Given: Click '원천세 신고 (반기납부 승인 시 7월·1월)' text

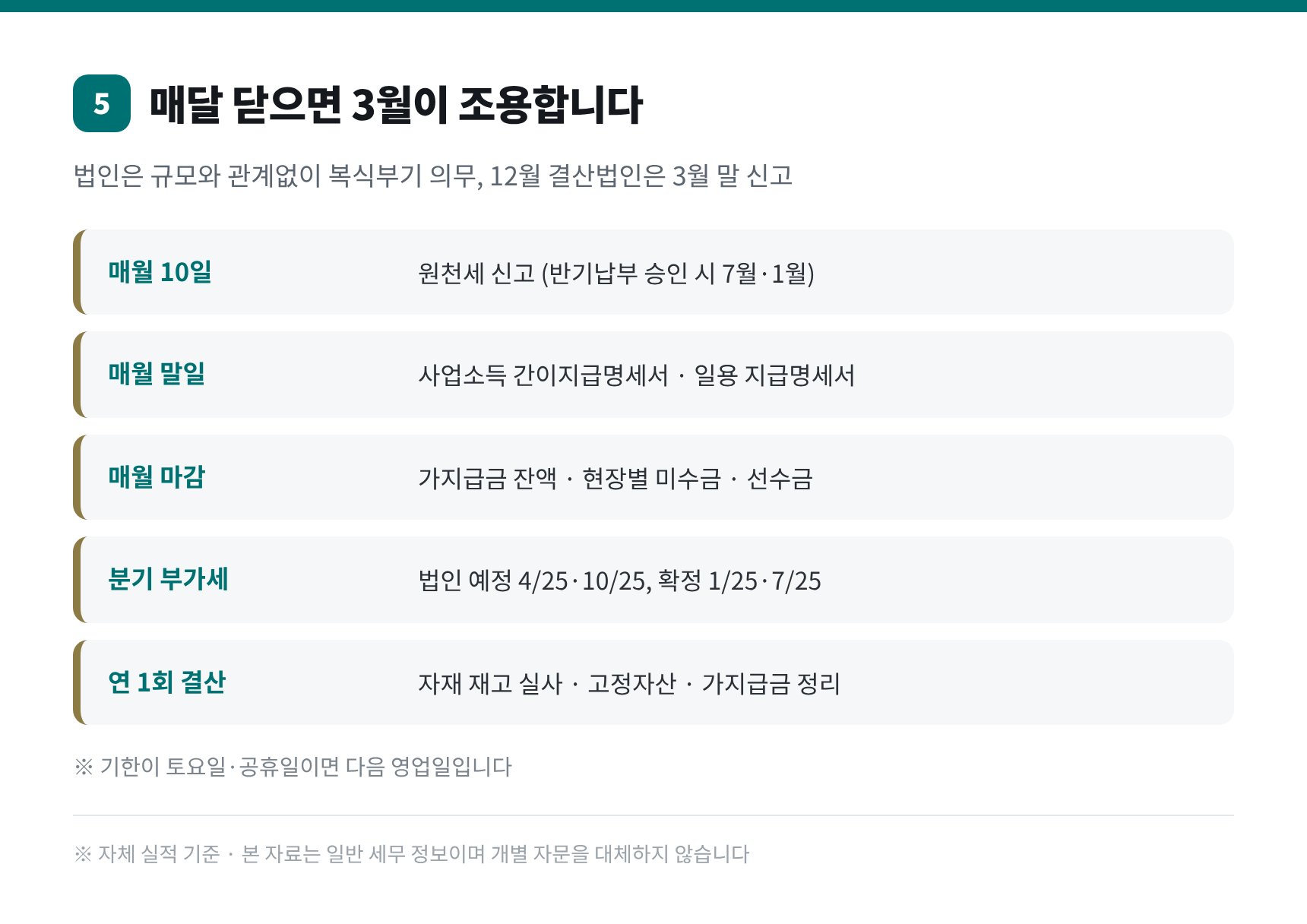Looking at the screenshot, I should point(616,273).
